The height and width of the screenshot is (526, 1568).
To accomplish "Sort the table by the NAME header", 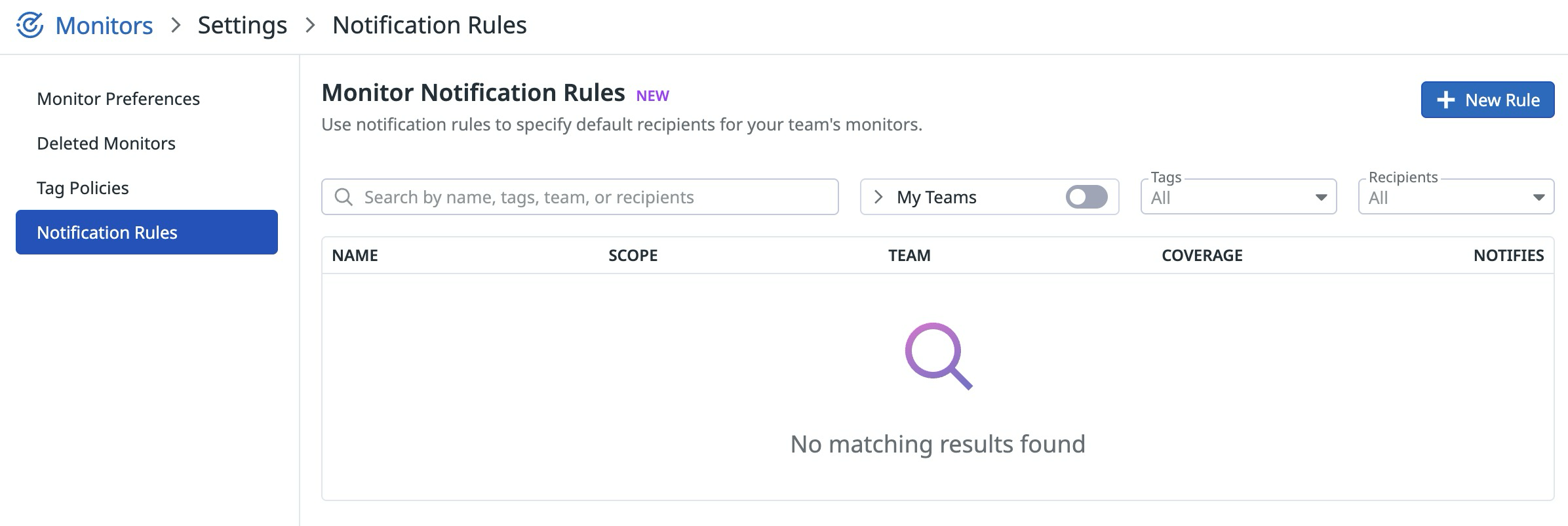I will [x=355, y=255].
